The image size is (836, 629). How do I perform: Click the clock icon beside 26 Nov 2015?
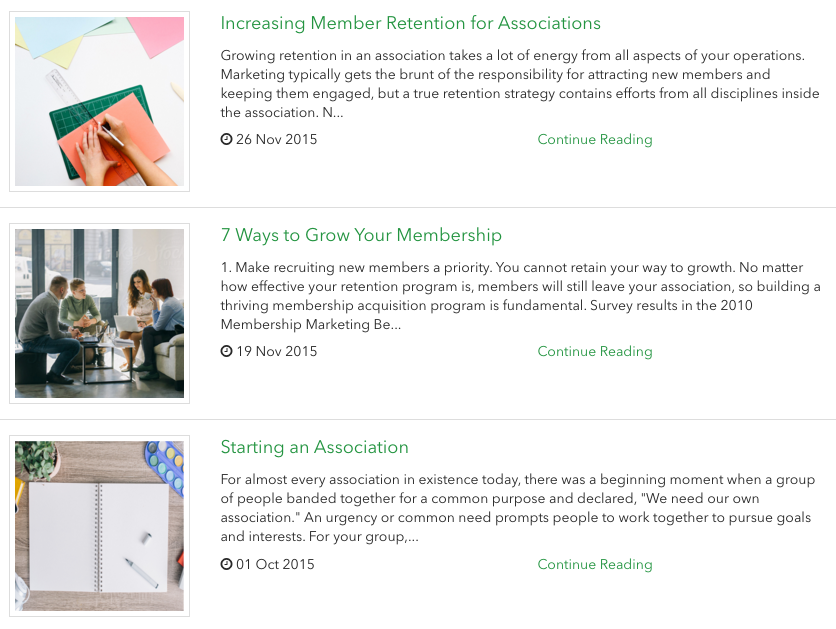[x=226, y=140]
